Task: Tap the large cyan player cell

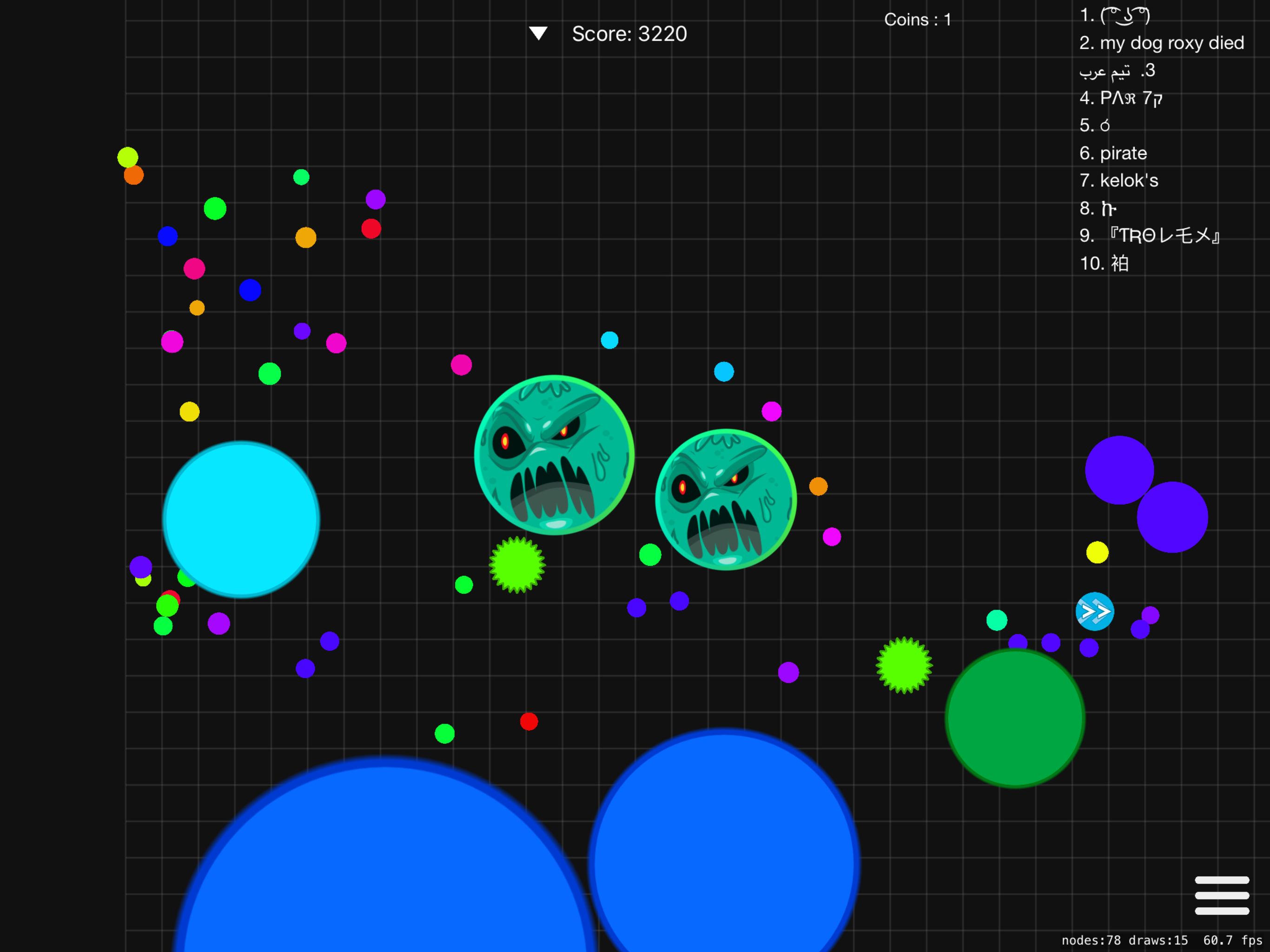Action: [240, 519]
